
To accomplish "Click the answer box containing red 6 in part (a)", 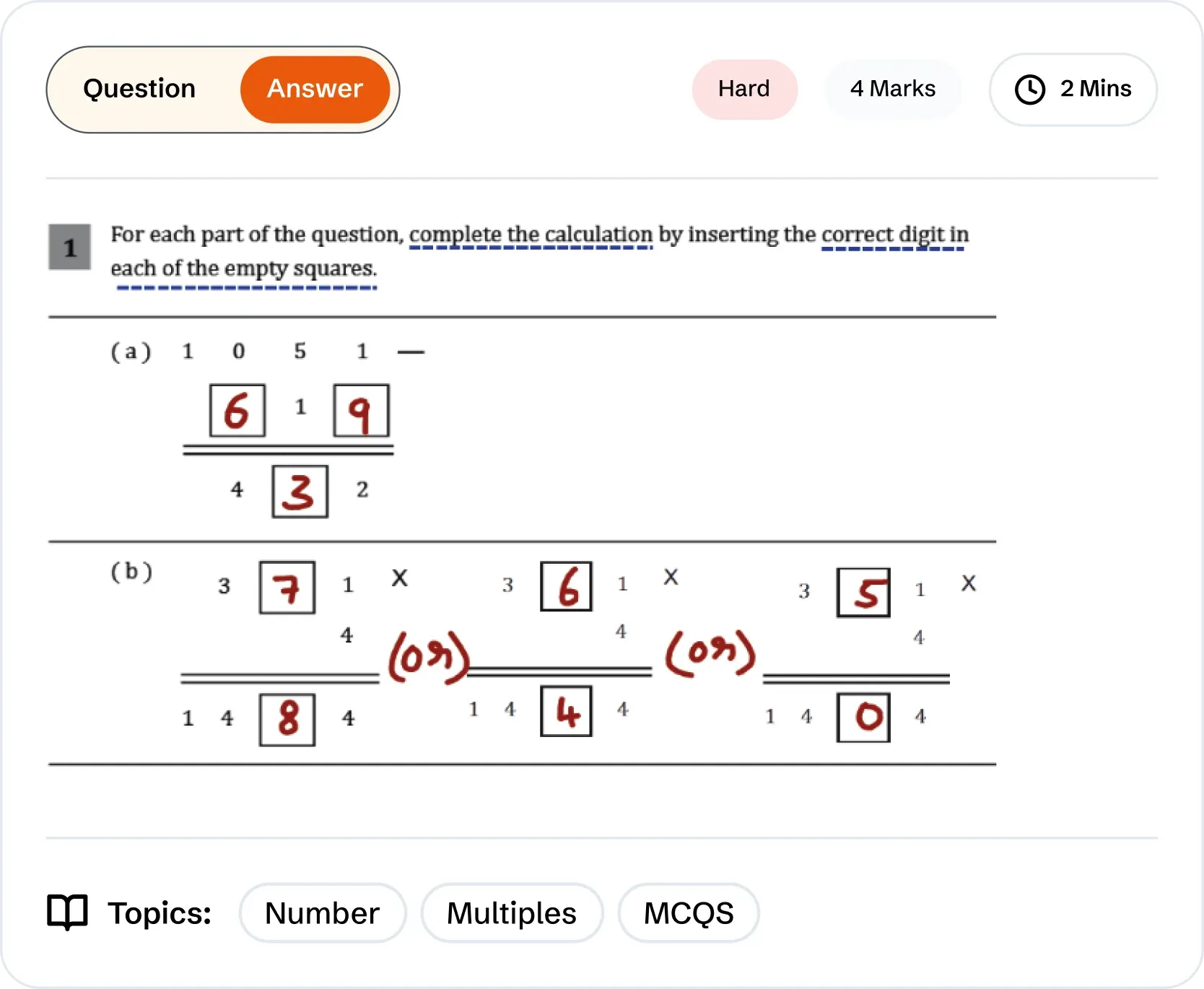I will tap(237, 411).
